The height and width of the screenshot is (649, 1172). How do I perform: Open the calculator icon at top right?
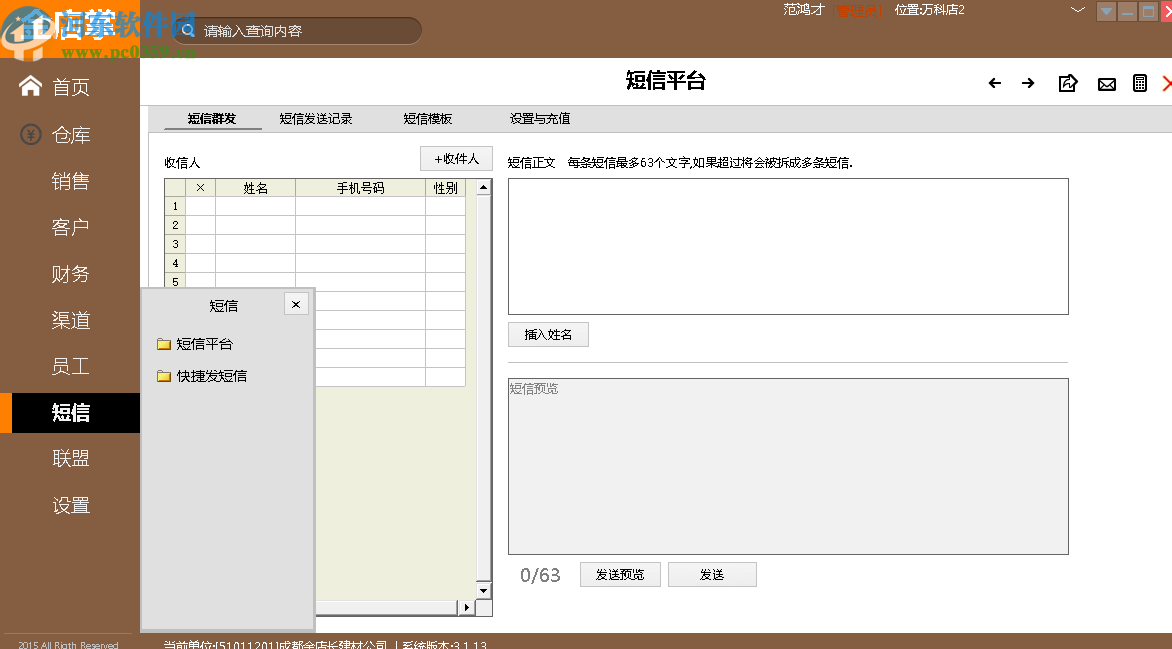[x=1139, y=84]
